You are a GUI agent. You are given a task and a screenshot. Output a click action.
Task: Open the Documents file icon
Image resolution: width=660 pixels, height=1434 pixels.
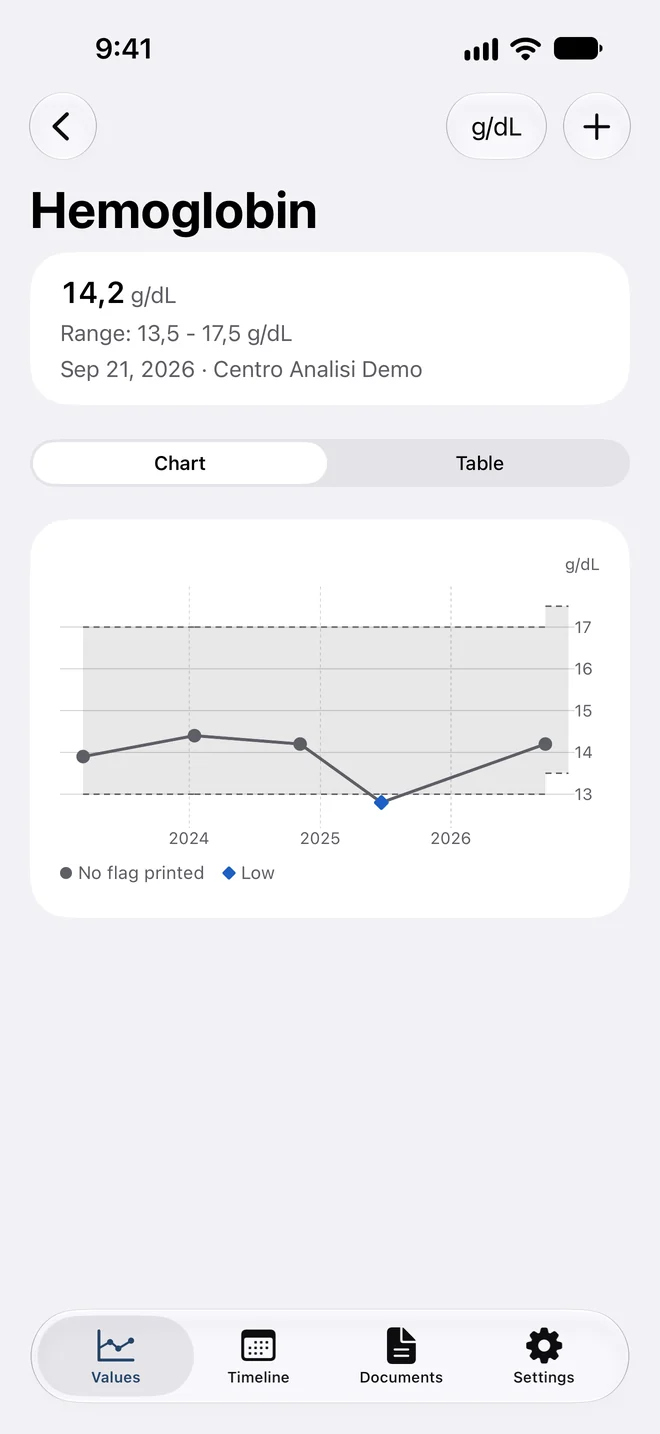[401, 1345]
